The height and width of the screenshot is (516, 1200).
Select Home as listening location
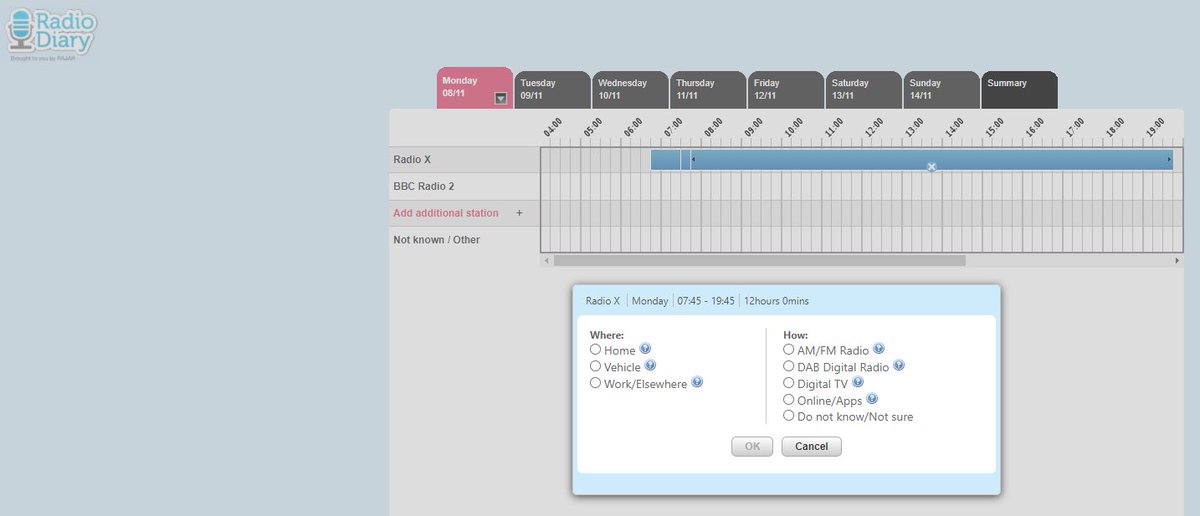pyautogui.click(x=595, y=350)
